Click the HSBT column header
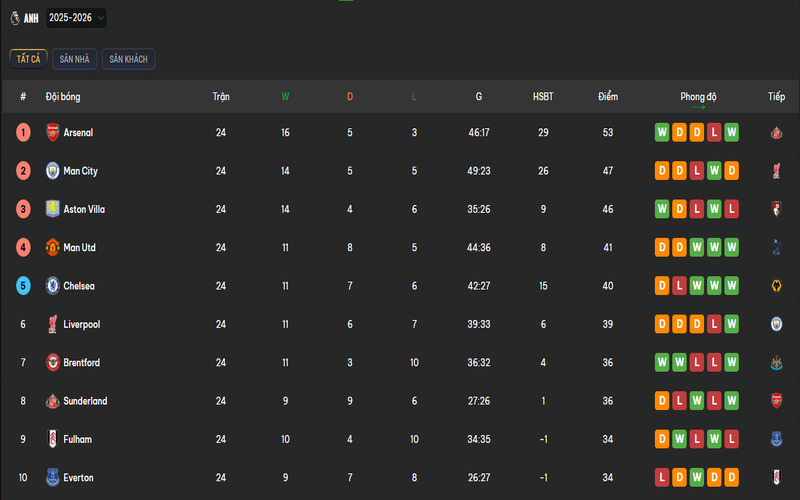 point(543,97)
